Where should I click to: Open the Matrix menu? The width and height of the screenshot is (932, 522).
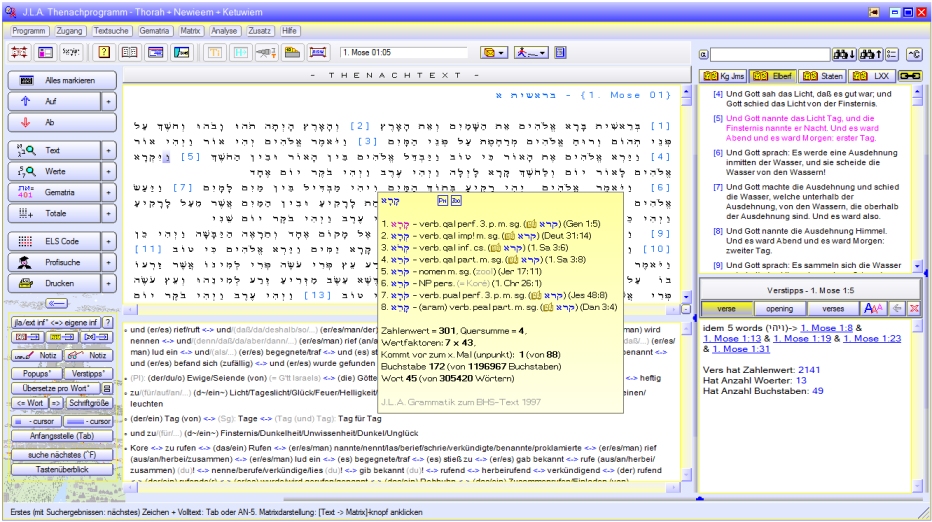point(190,31)
